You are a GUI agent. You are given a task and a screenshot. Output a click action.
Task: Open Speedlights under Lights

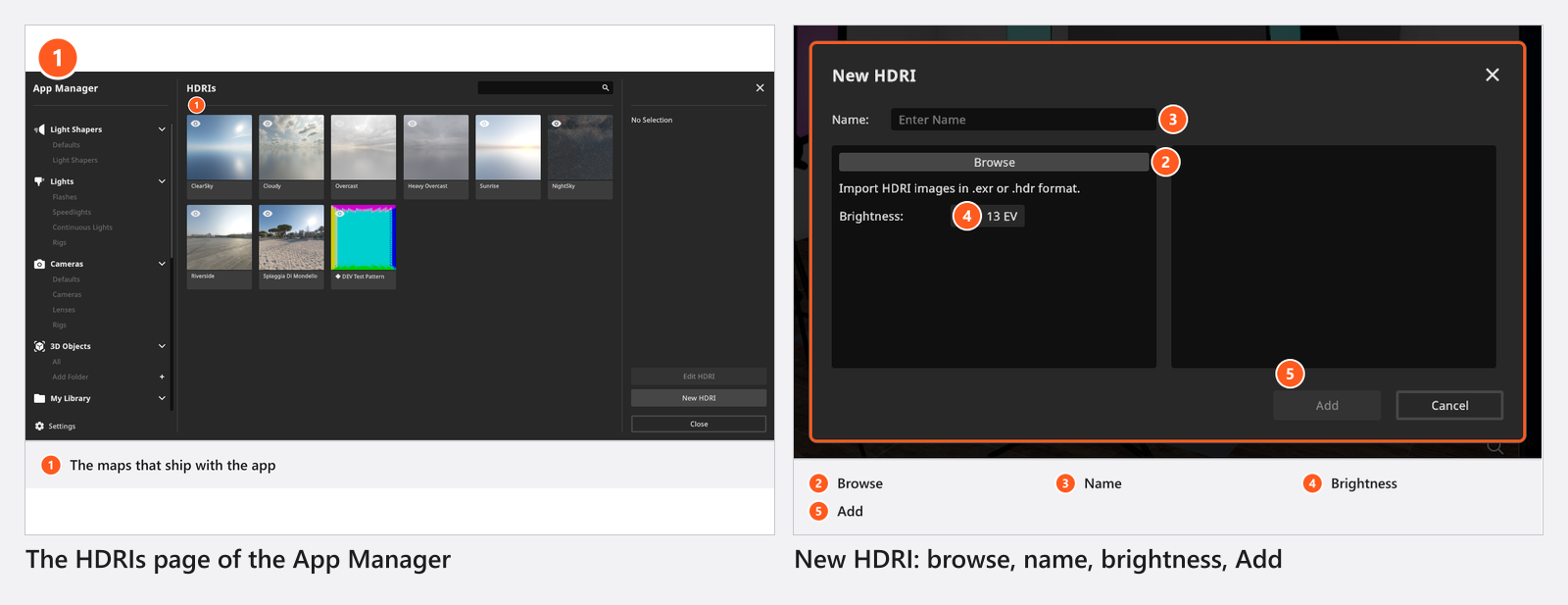pos(72,212)
